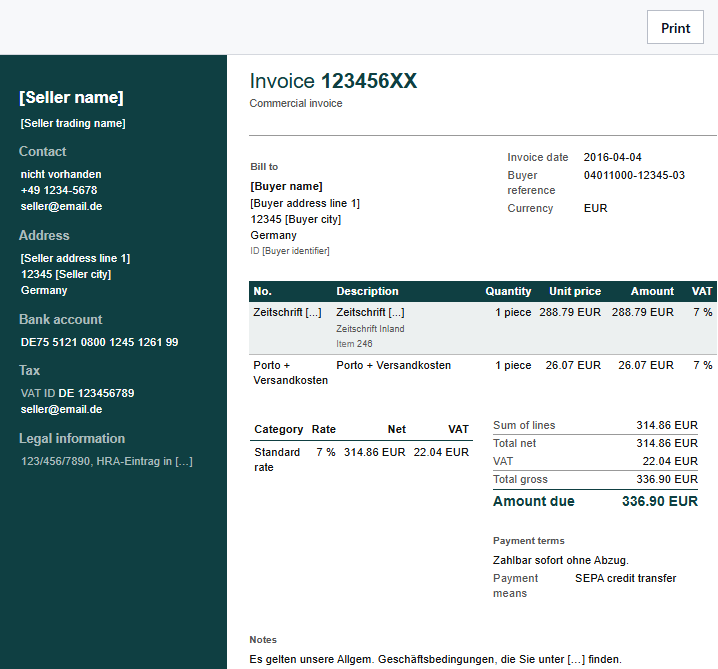Click legal info '123/456/7890, HRA-Eintrag in [...]'

[x=107, y=461]
